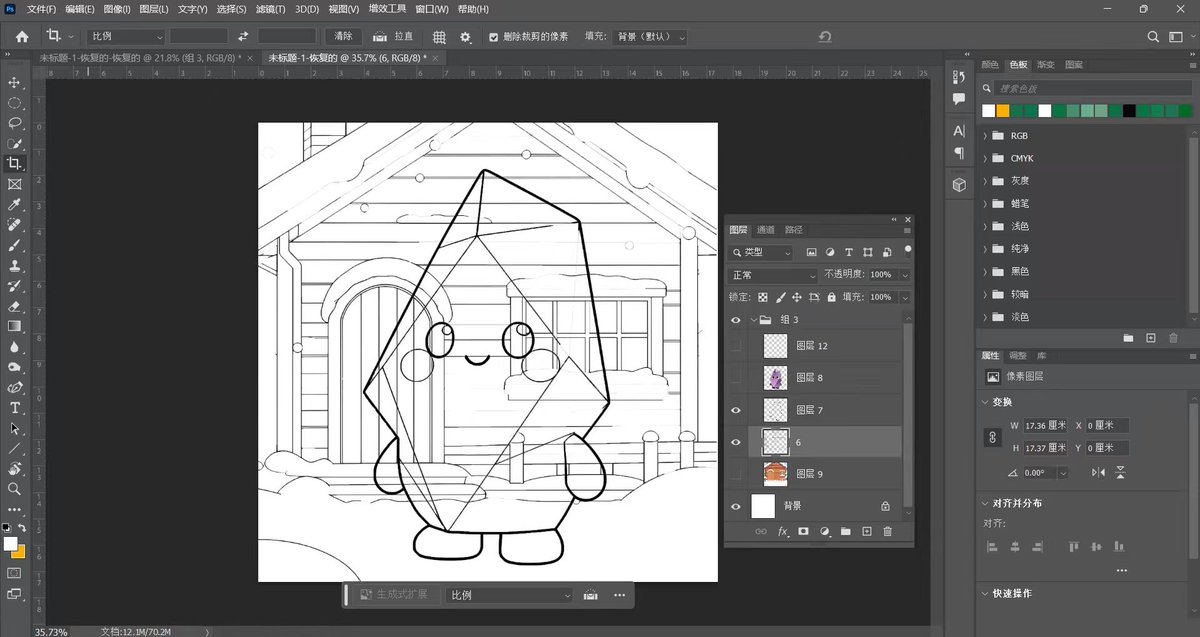Hide the 组 3 group layer
The width and height of the screenshot is (1200, 637).
click(x=736, y=320)
